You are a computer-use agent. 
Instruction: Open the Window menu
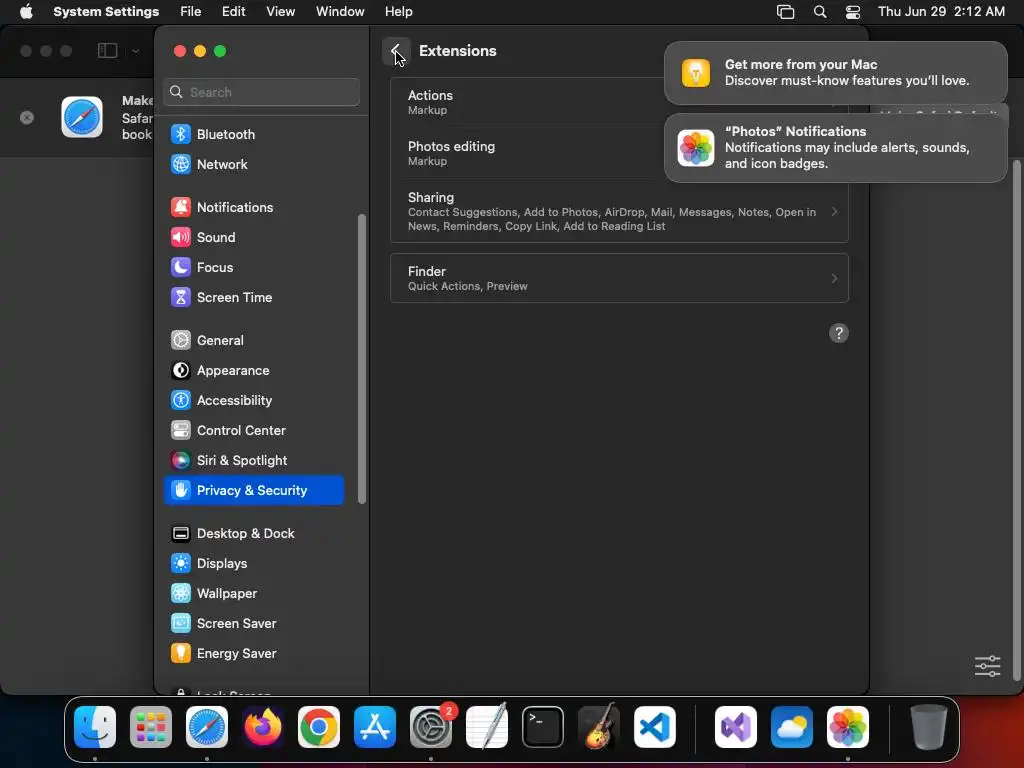(340, 12)
